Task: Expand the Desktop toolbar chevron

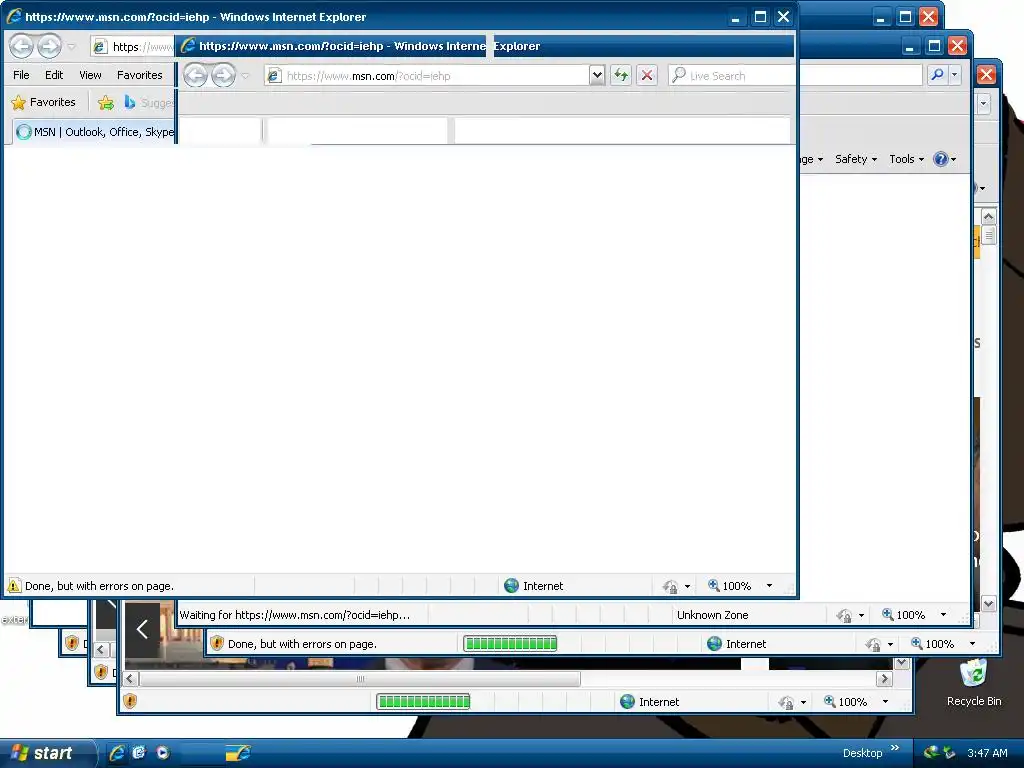Action: 895,748
